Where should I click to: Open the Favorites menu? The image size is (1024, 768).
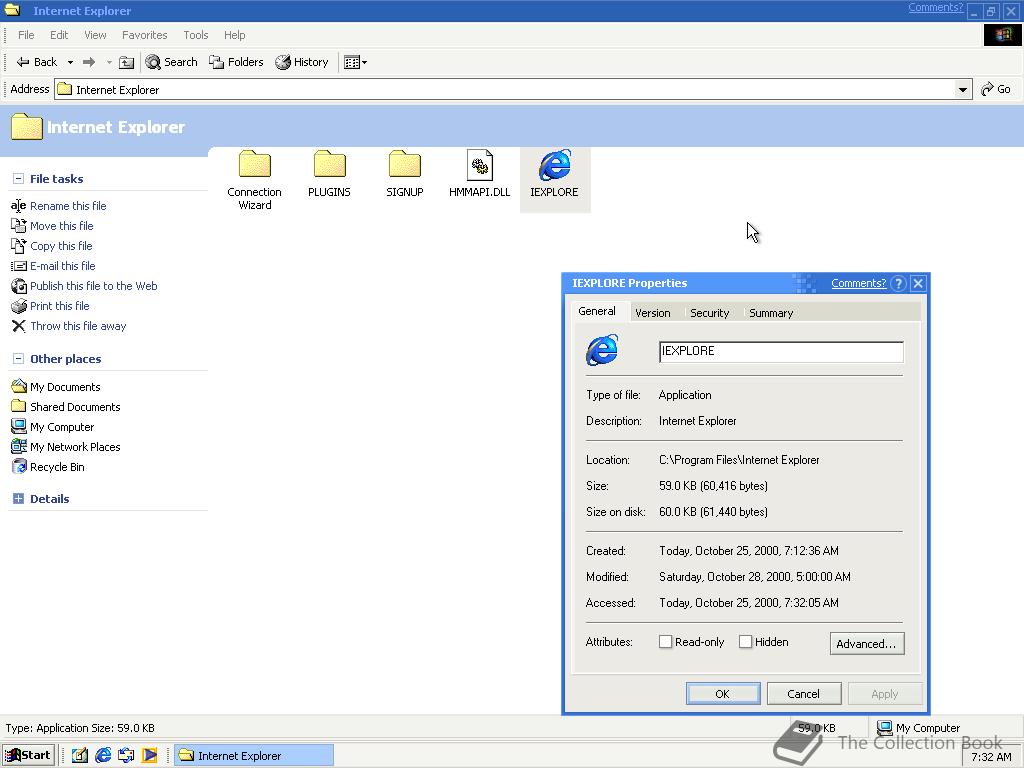point(144,34)
